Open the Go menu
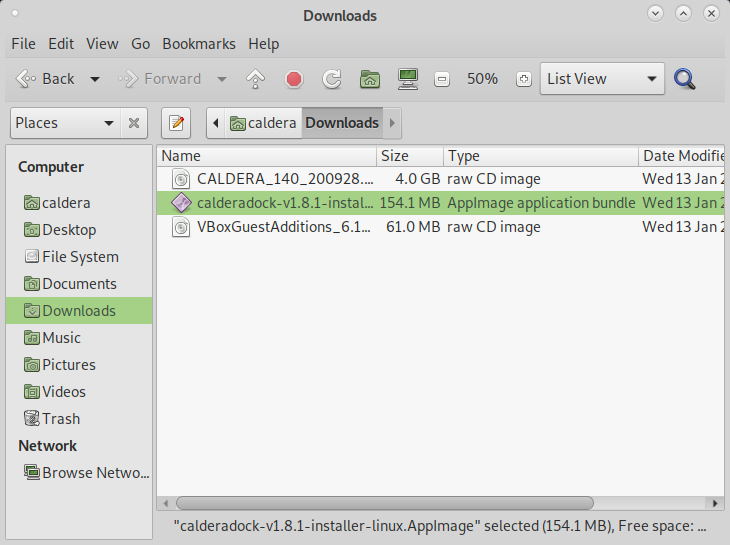The height and width of the screenshot is (545, 730). click(x=140, y=44)
